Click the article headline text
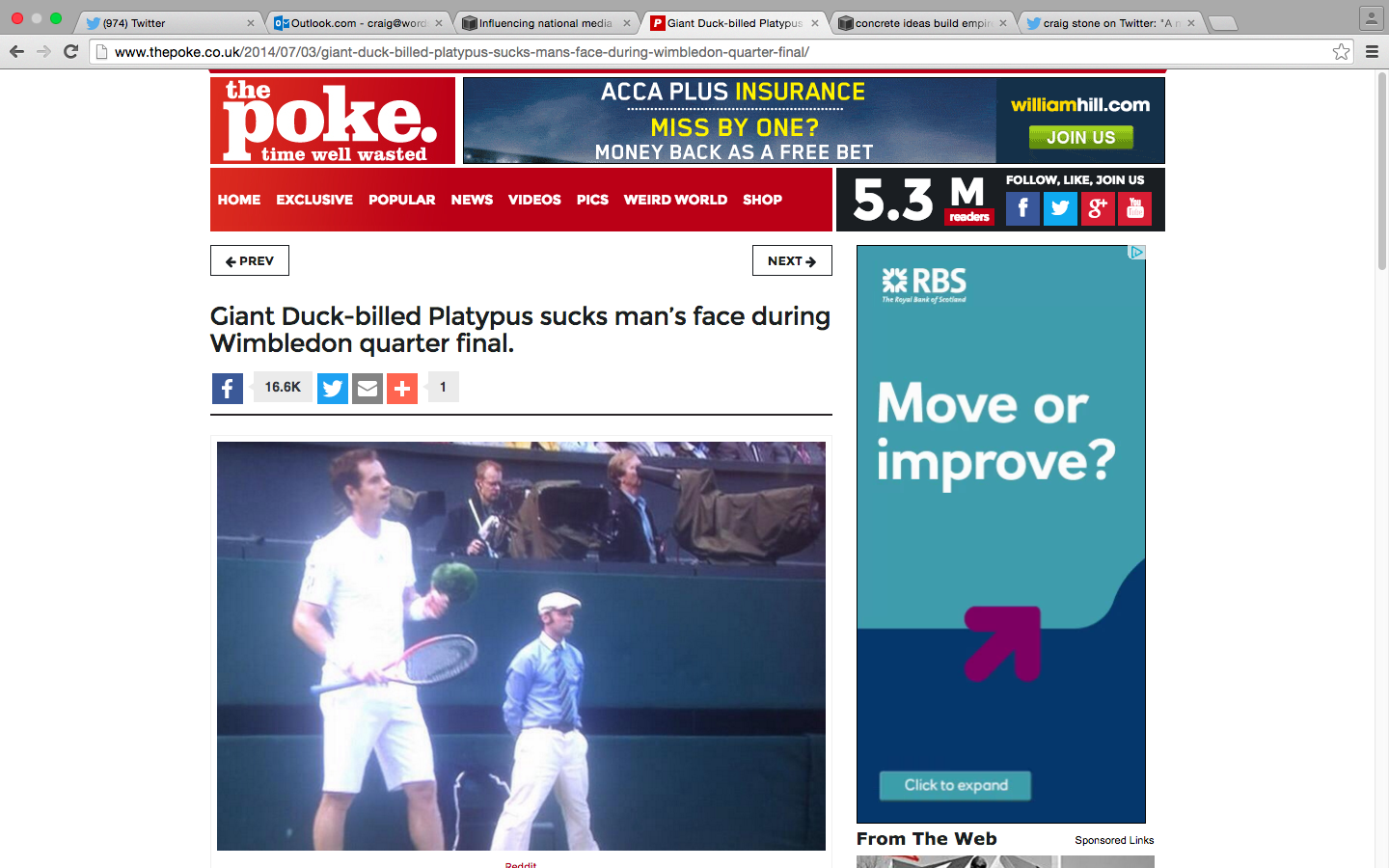Screen dimensions: 1389x868 [x=520, y=330]
